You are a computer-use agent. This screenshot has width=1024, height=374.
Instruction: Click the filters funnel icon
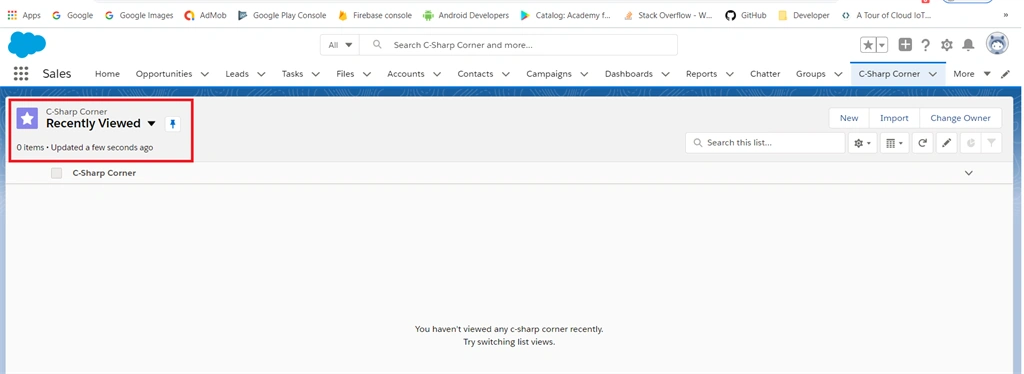point(991,142)
